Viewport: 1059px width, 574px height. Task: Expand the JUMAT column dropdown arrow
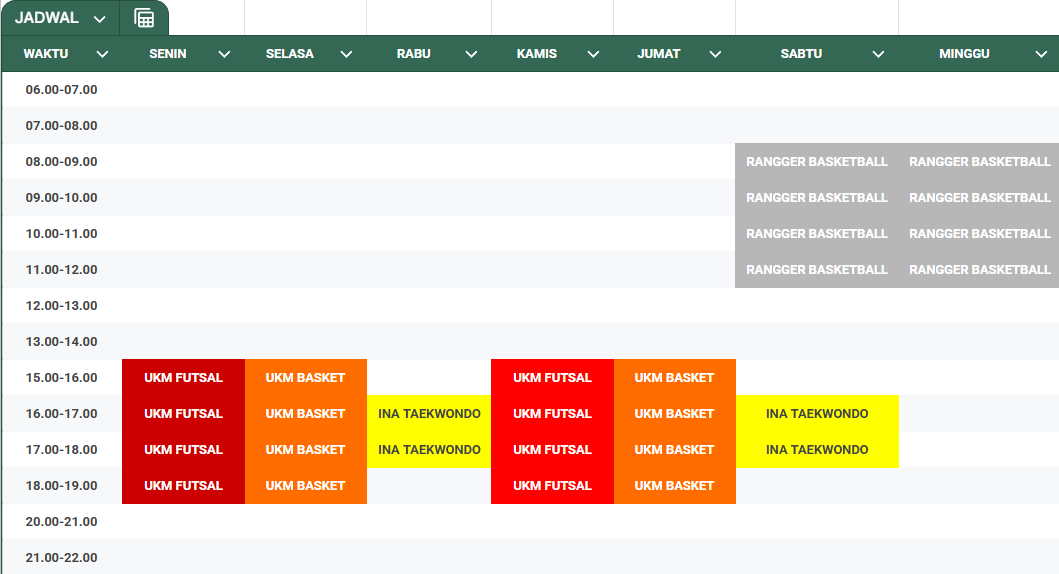pyautogui.click(x=715, y=54)
